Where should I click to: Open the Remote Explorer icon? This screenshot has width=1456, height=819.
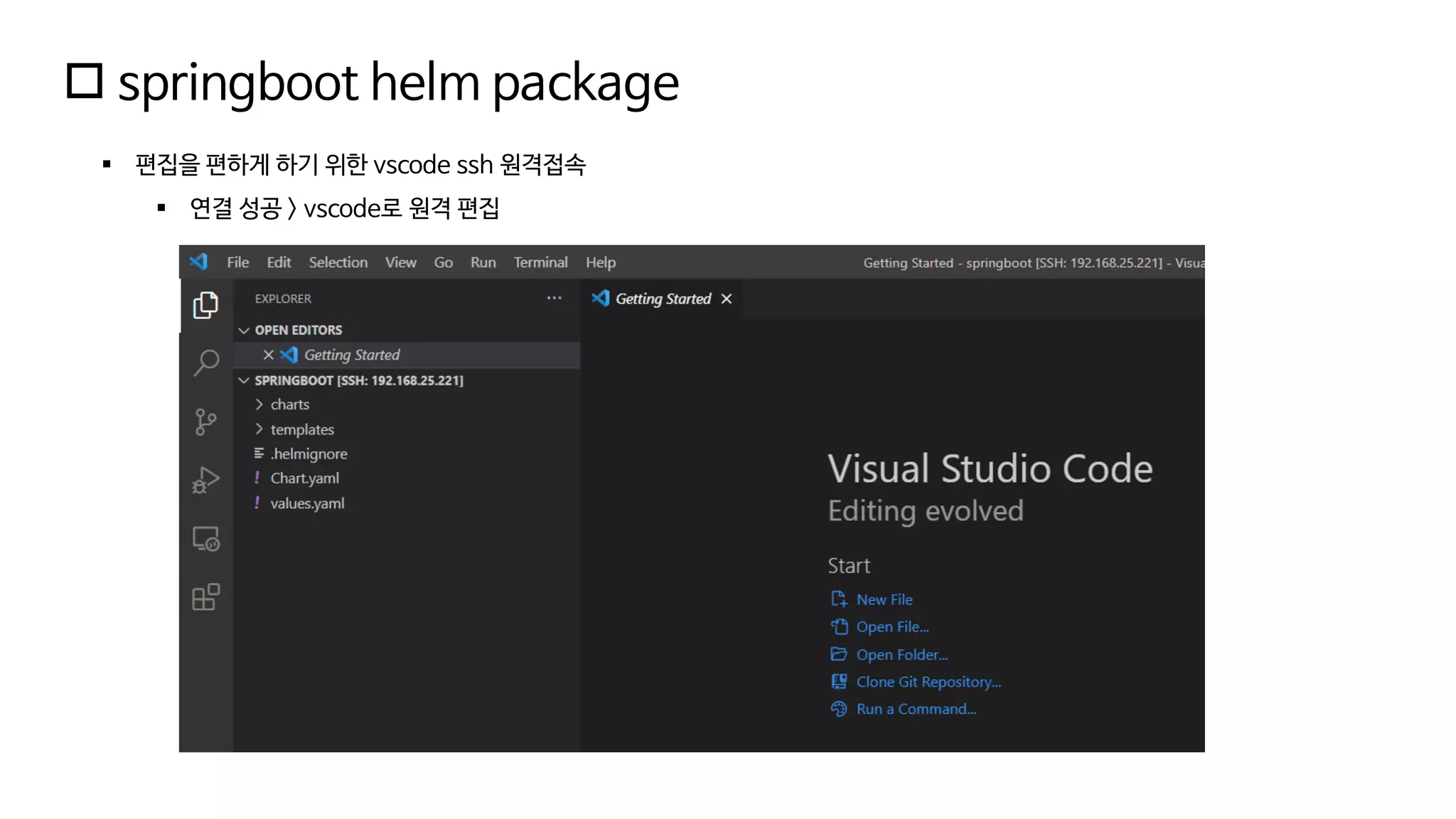pos(205,539)
